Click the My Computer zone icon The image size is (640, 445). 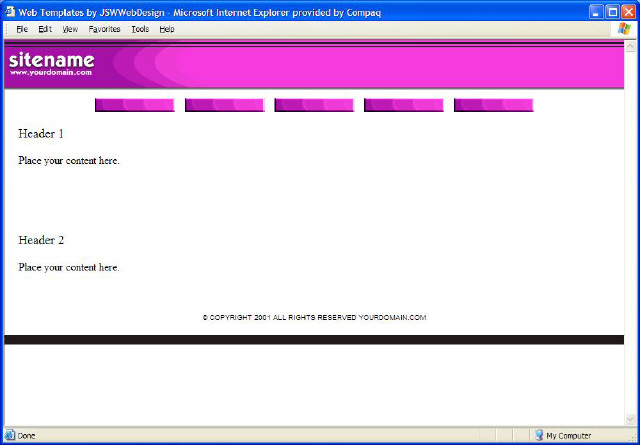tap(539, 435)
